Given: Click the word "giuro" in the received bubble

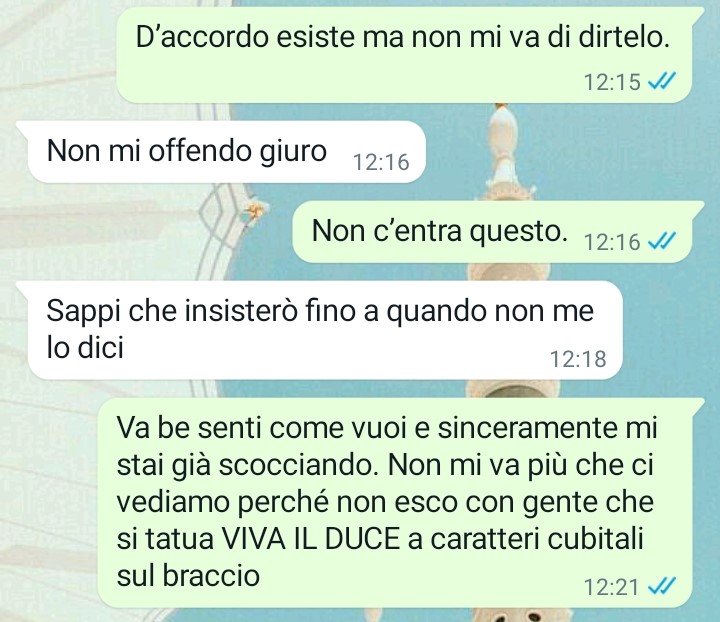Looking at the screenshot, I should (x=293, y=151).
